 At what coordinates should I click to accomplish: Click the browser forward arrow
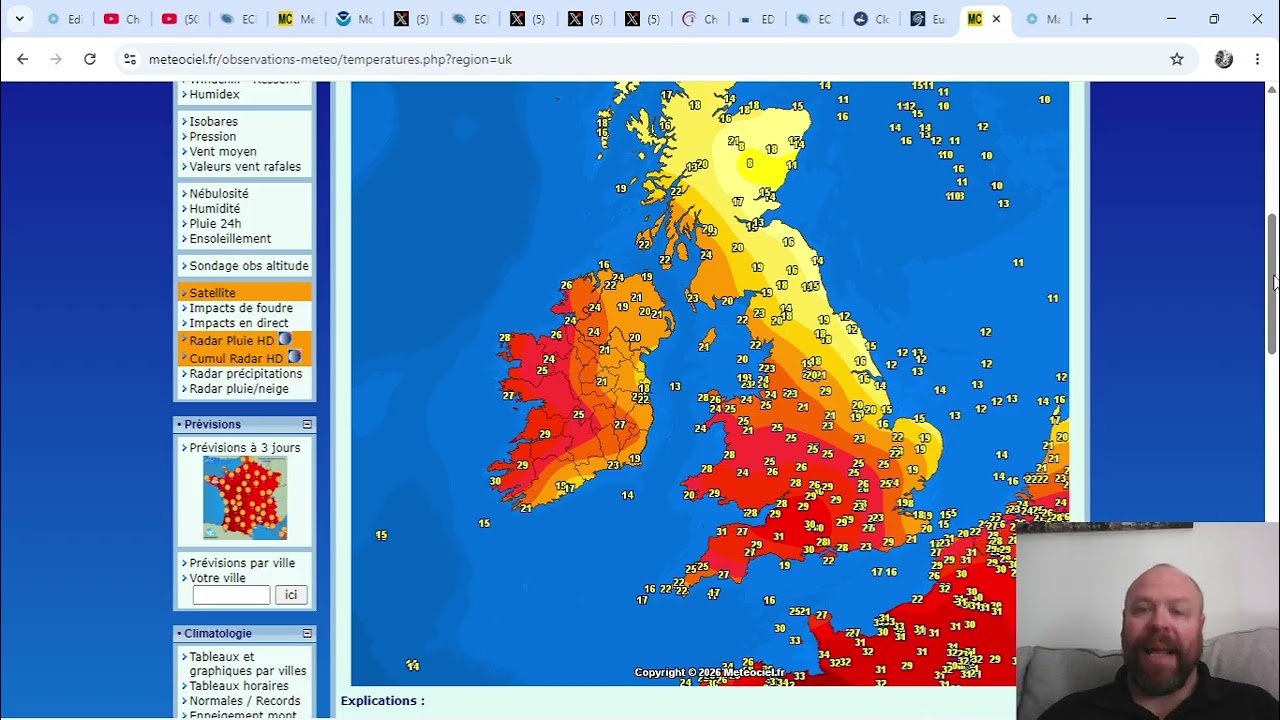[56, 59]
